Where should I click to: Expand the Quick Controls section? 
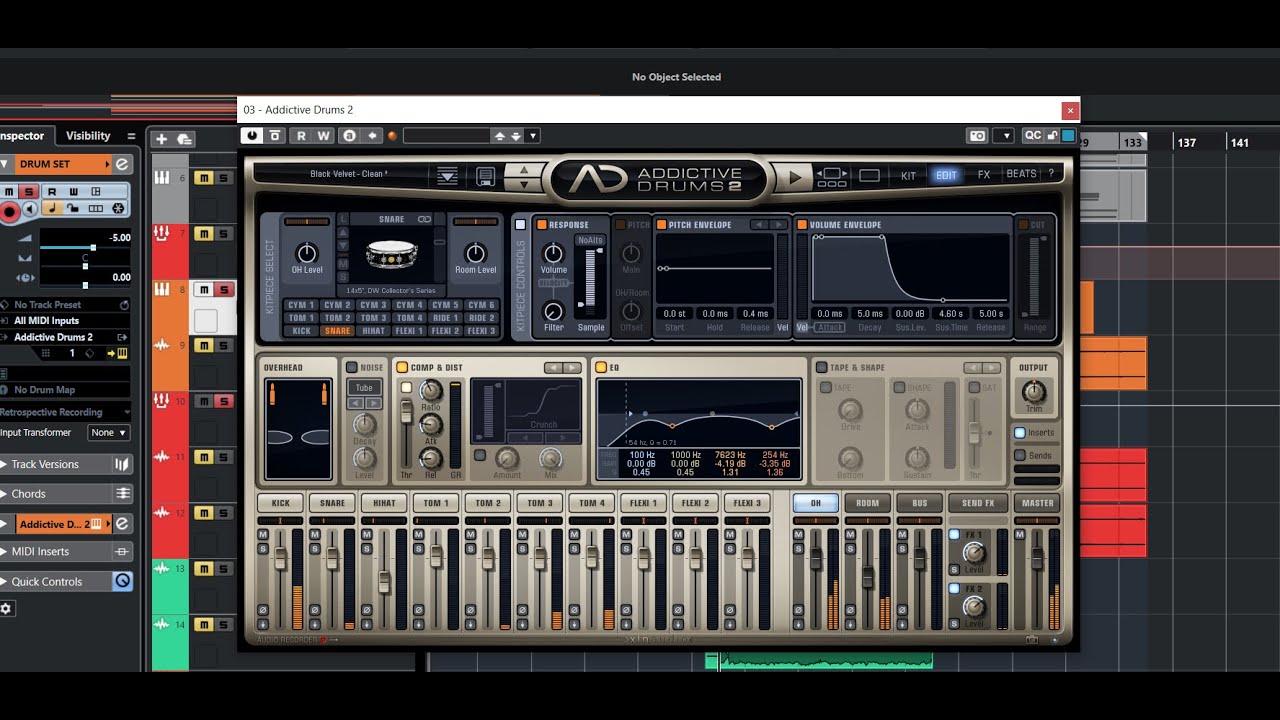4,581
